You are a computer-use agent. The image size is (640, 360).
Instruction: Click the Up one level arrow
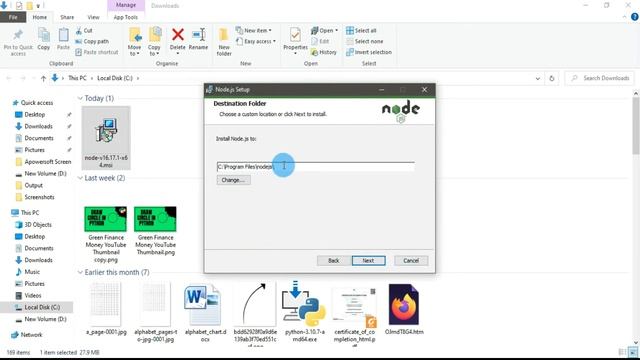[x=43, y=78]
